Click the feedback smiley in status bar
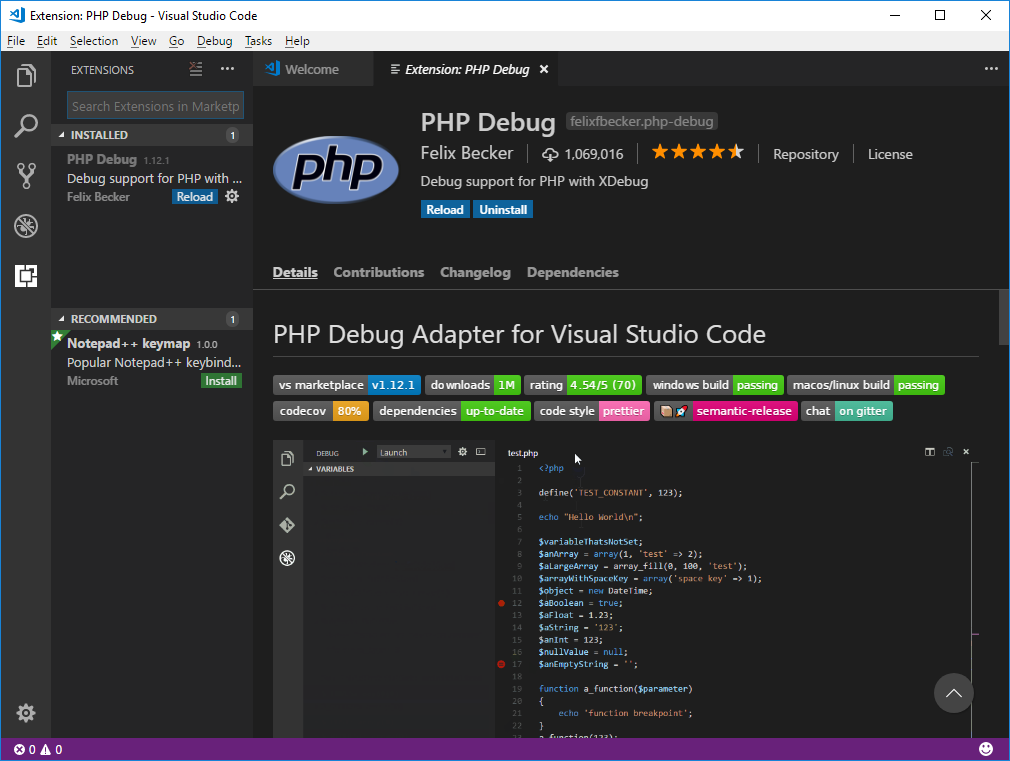This screenshot has width=1010, height=761. pyautogui.click(x=986, y=749)
